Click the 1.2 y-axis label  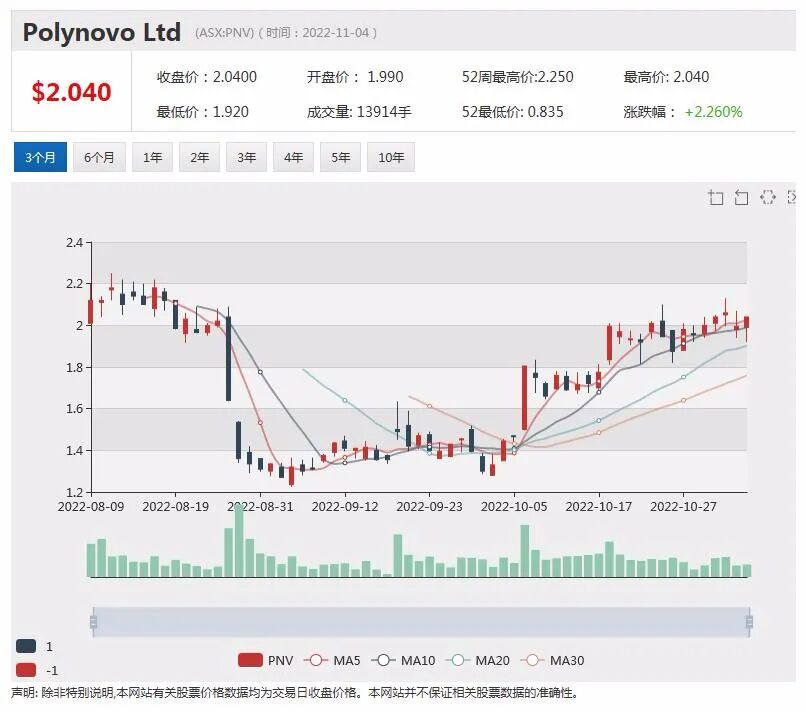75,492
